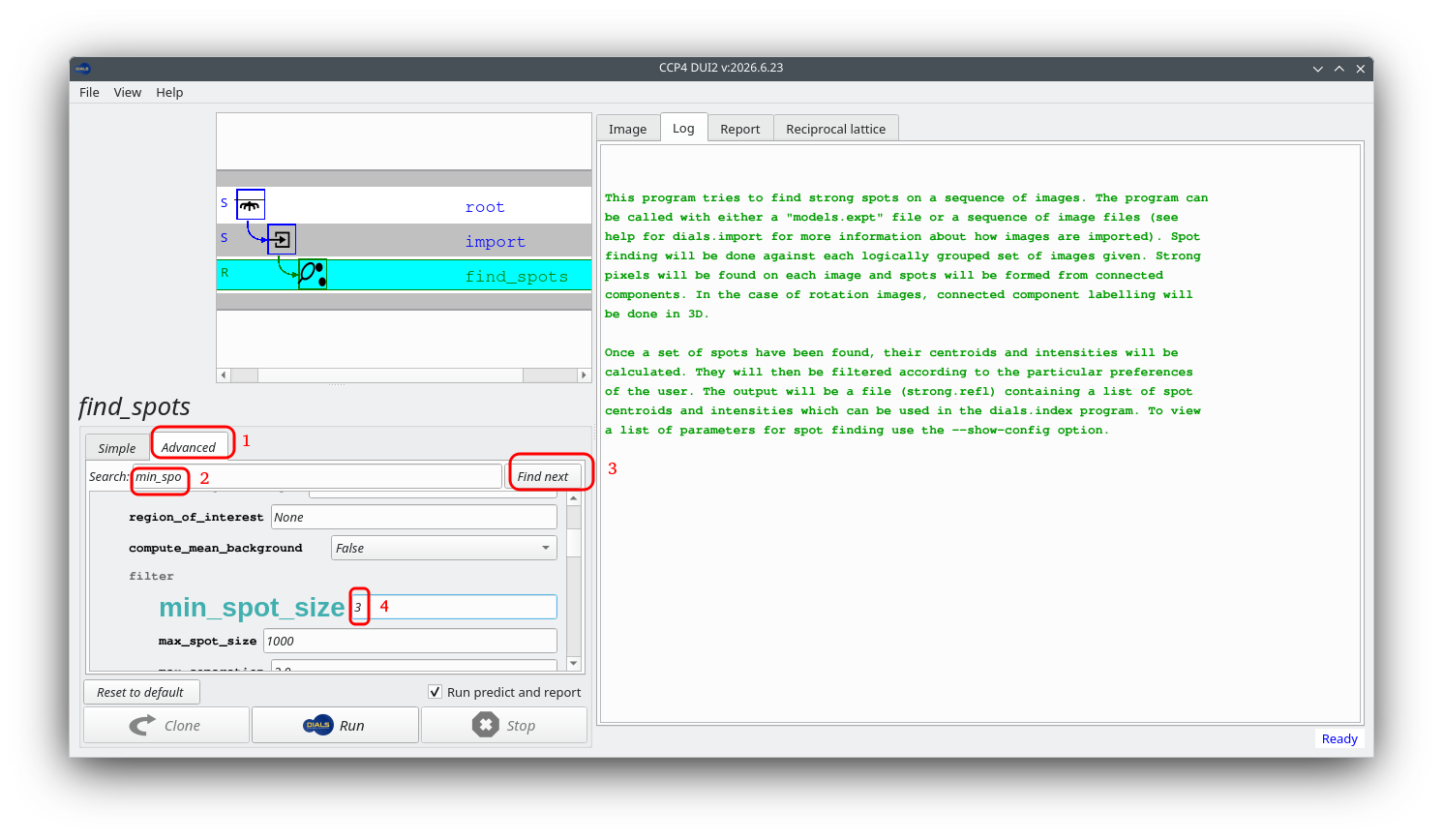Screen dimensions: 1444x840
Task: Open the File menu
Action: (x=89, y=92)
